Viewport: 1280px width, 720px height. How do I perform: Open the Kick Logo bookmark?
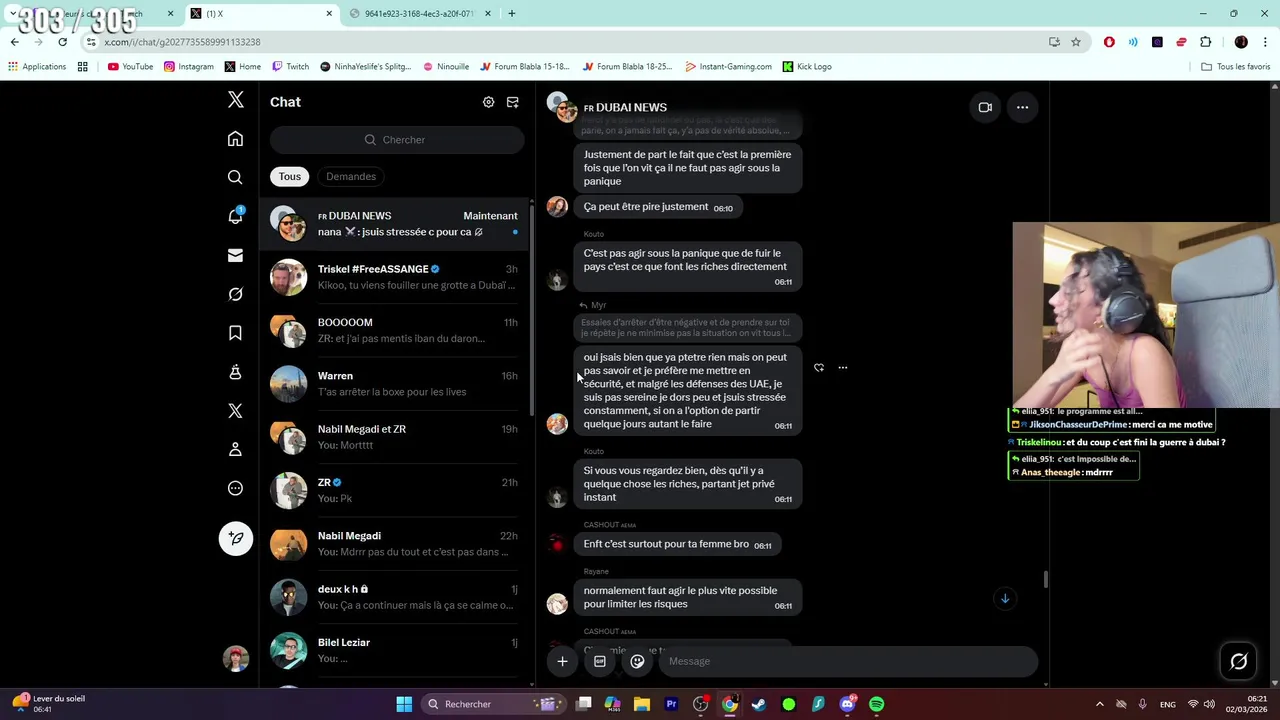tap(807, 67)
